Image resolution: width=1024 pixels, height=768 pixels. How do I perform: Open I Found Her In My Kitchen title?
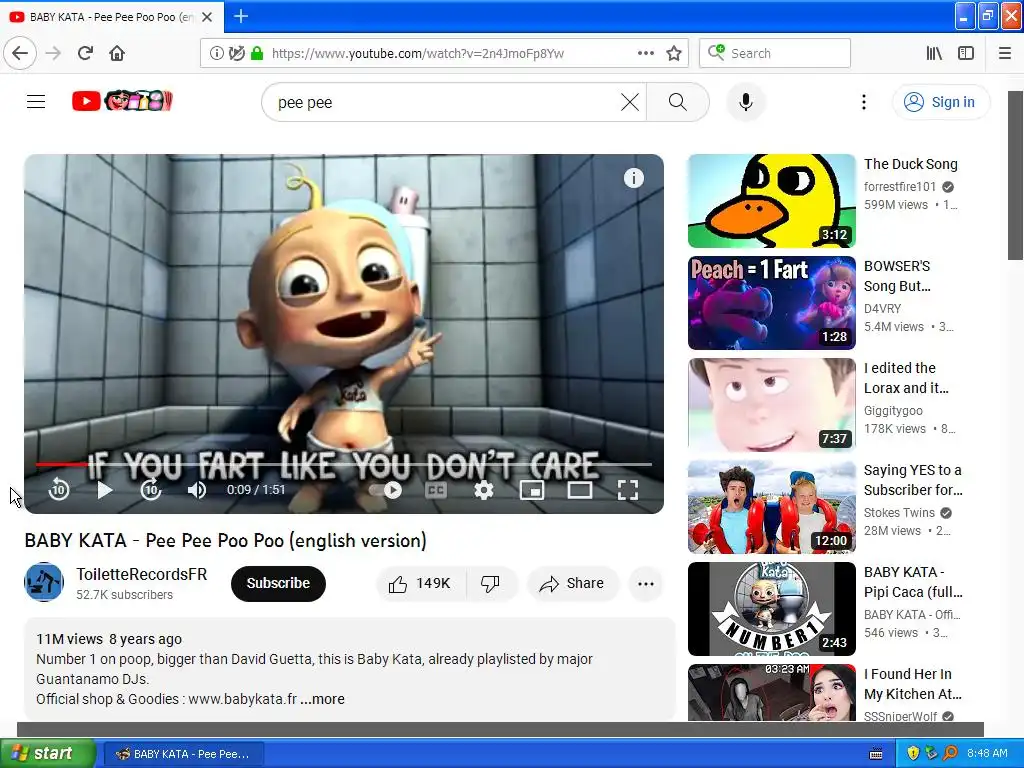point(912,683)
